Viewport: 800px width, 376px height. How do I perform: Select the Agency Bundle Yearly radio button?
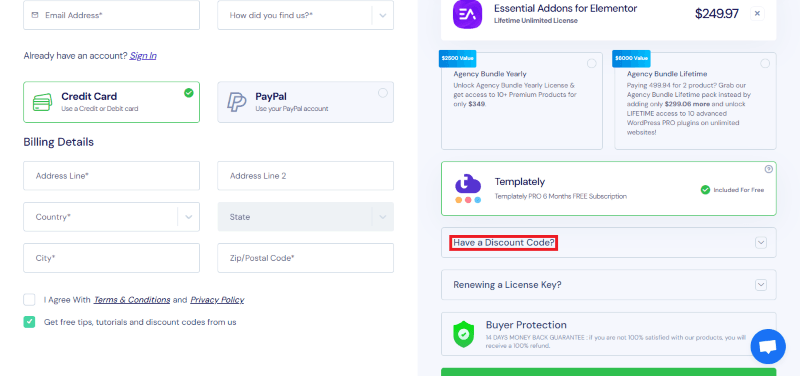(591, 63)
